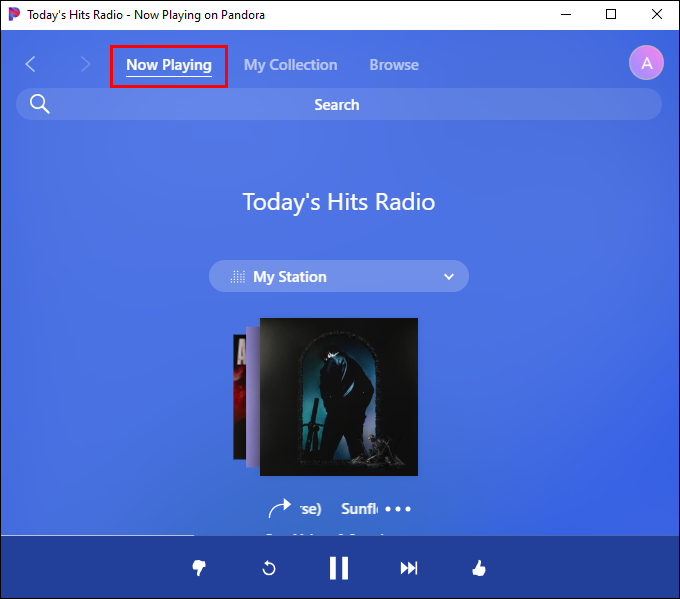This screenshot has height=599, width=680.
Task: Open the three-dot more options menu
Action: tap(398, 509)
